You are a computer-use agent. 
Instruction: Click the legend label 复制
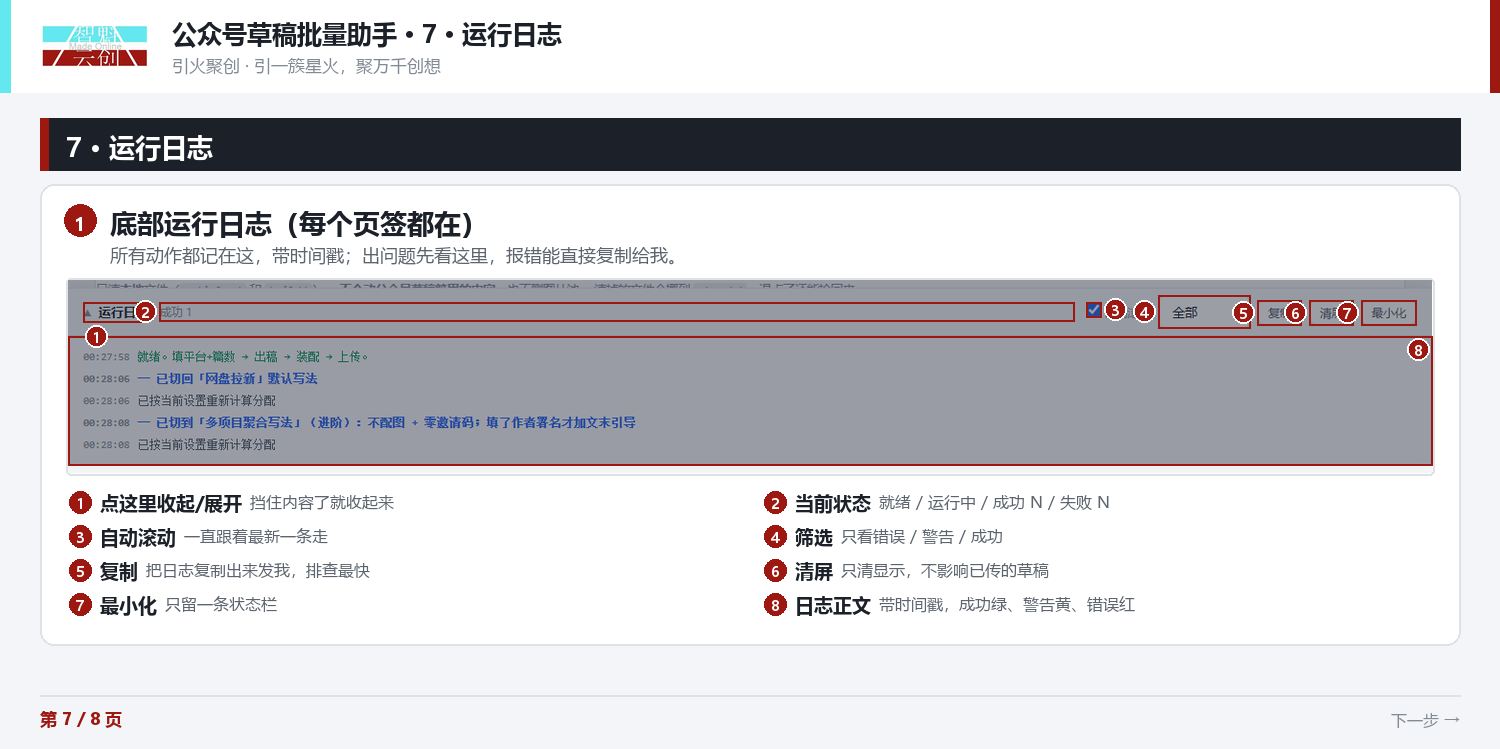(x=119, y=572)
